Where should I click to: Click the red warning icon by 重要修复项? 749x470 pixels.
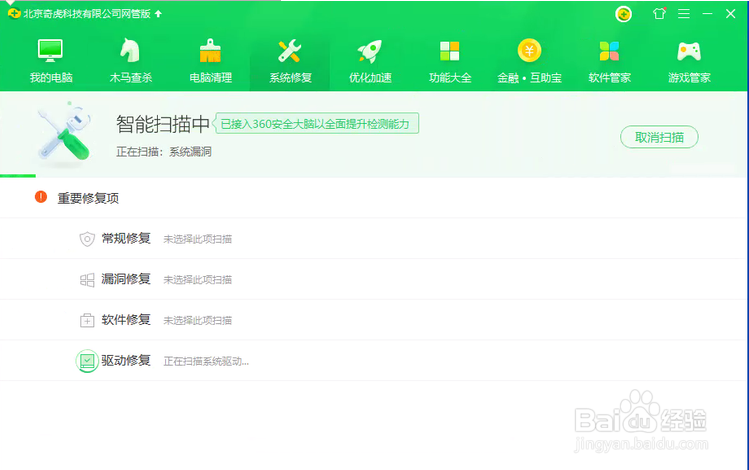click(41, 197)
